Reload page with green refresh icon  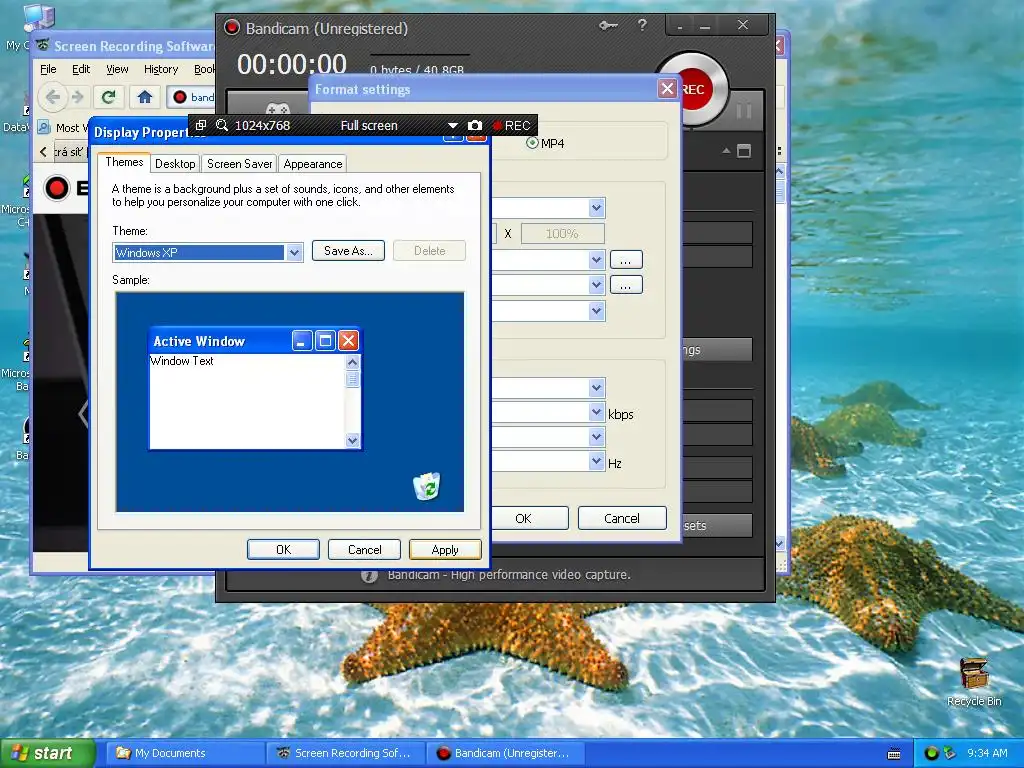[108, 97]
